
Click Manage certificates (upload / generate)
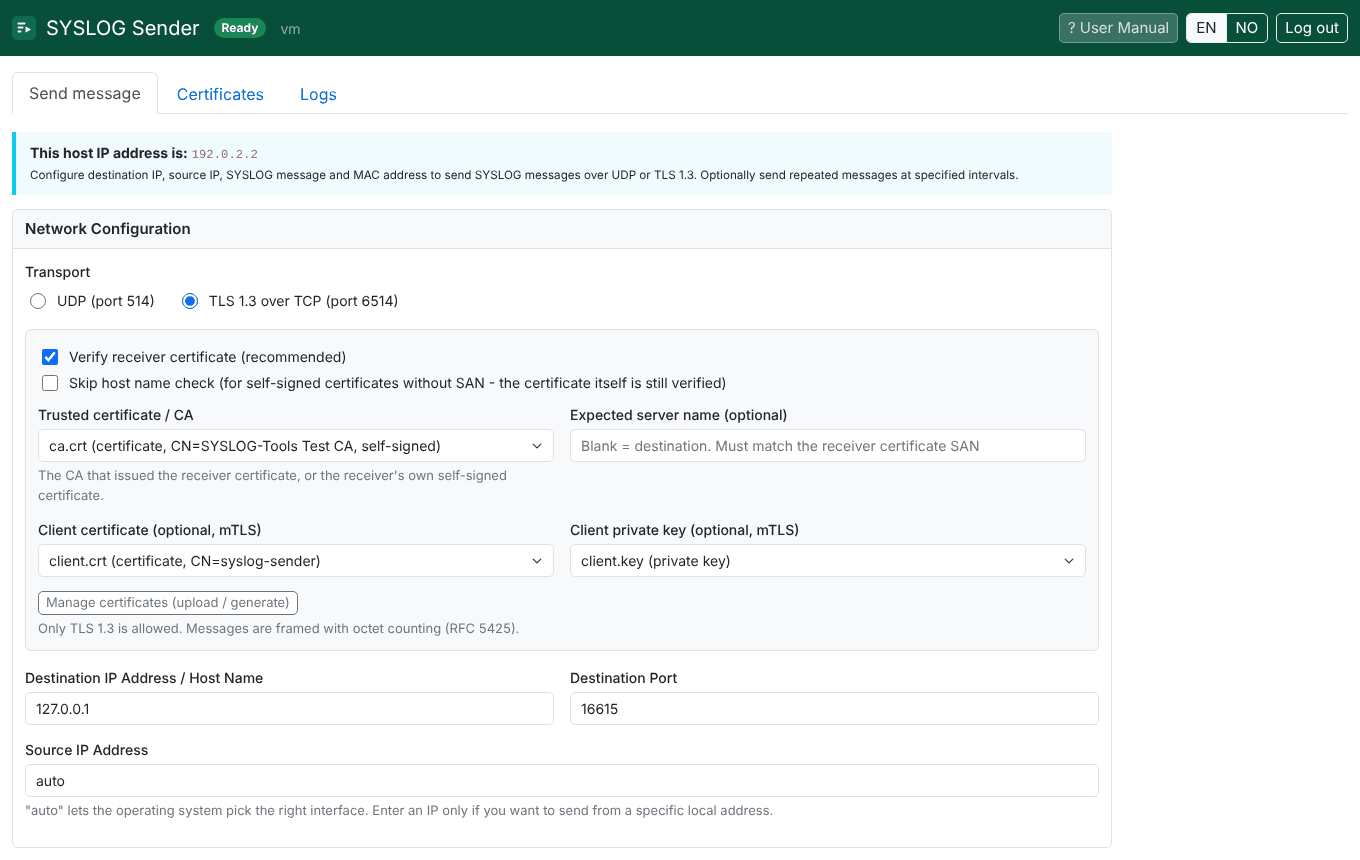168,603
